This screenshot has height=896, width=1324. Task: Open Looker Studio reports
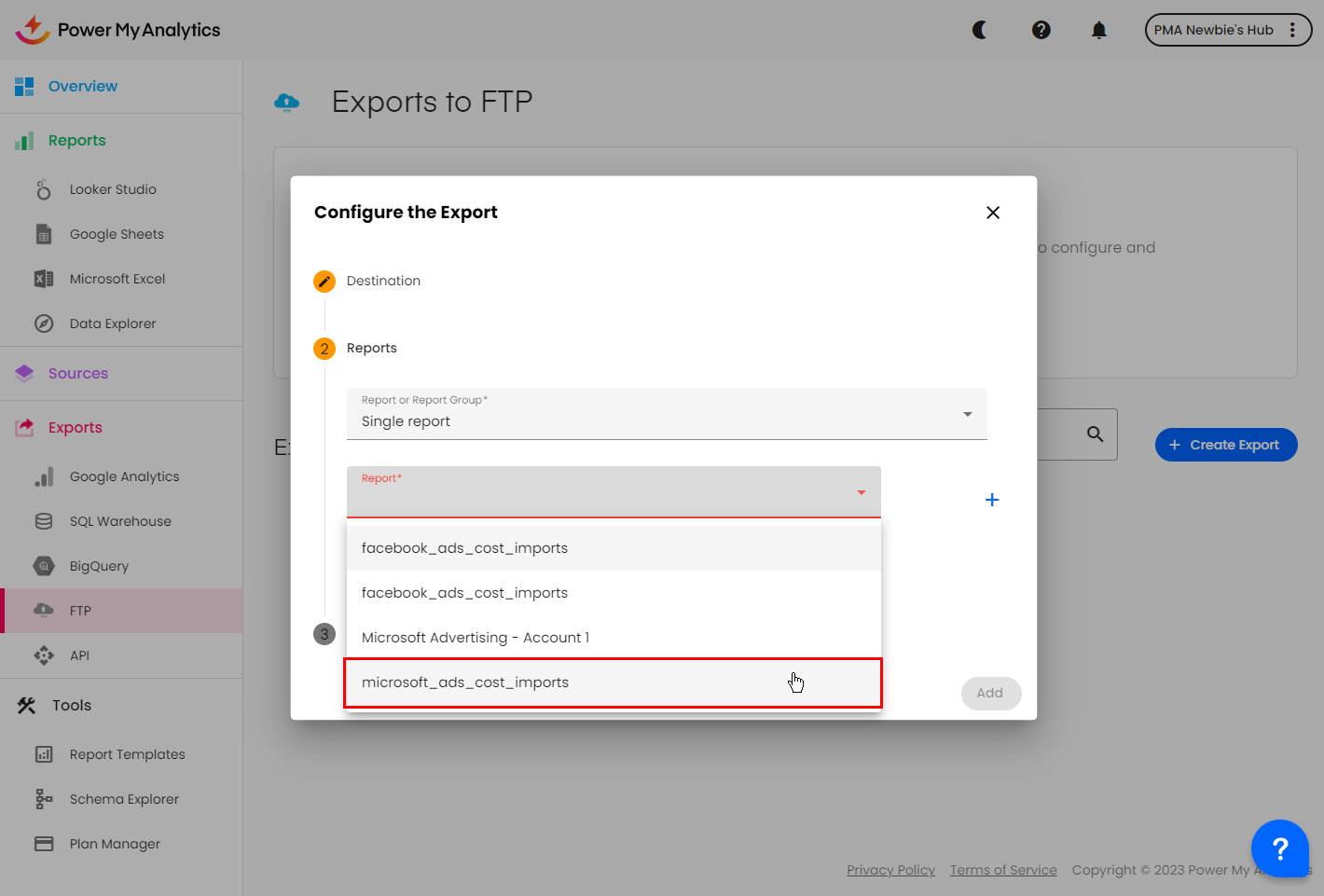click(113, 189)
